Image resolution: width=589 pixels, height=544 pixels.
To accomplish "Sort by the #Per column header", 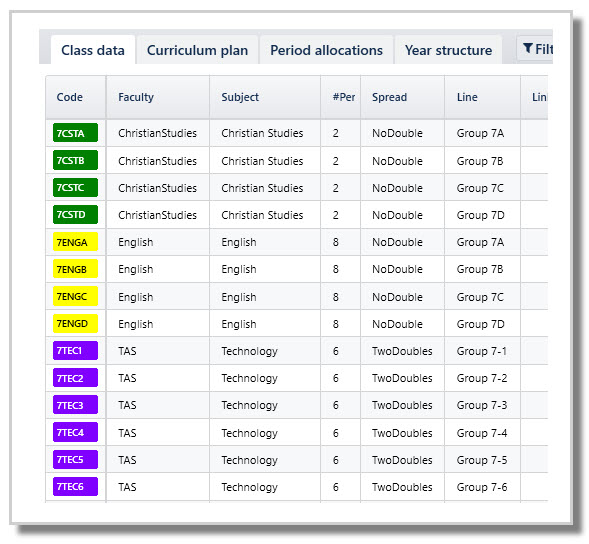I will pos(344,97).
